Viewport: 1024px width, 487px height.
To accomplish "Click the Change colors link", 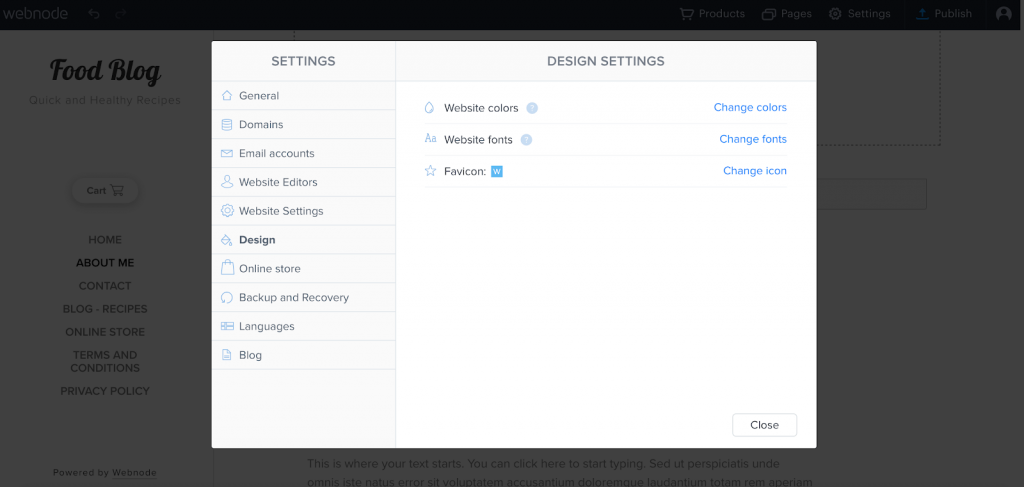I will pyautogui.click(x=750, y=108).
